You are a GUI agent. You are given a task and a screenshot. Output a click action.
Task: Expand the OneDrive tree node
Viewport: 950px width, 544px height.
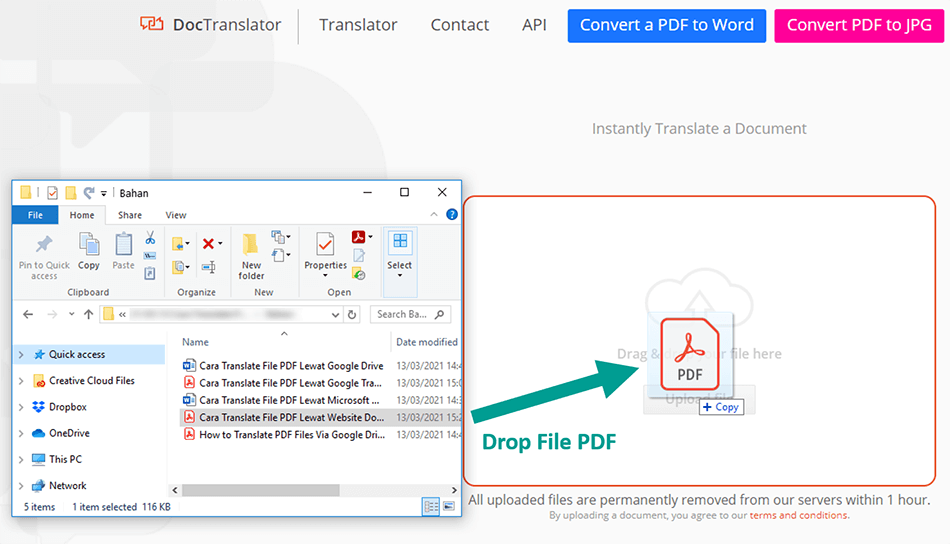[21, 433]
